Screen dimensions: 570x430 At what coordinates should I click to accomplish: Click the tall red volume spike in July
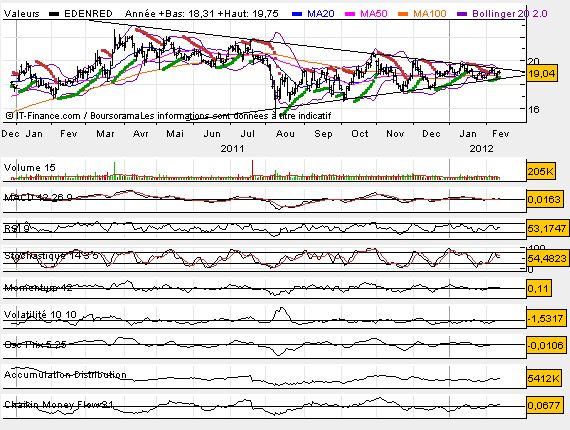[252, 169]
